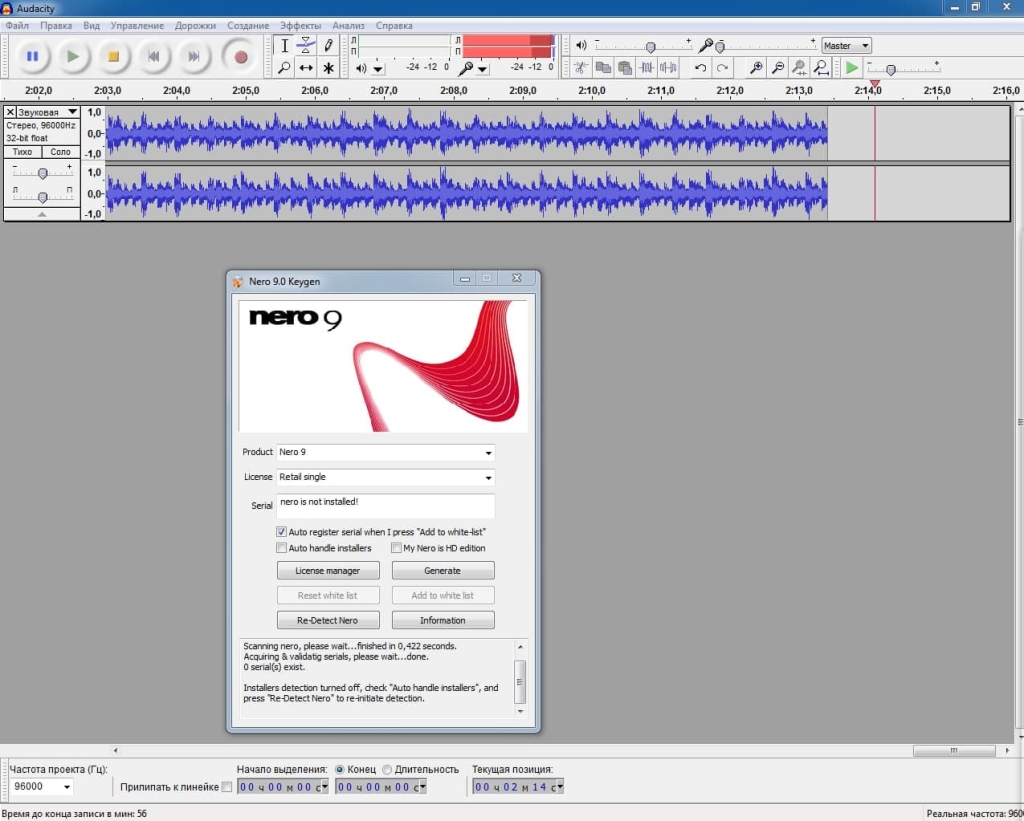1024x821 pixels.
Task: Click the 2:10,0 mark on timeline ruler
Action: coord(592,91)
